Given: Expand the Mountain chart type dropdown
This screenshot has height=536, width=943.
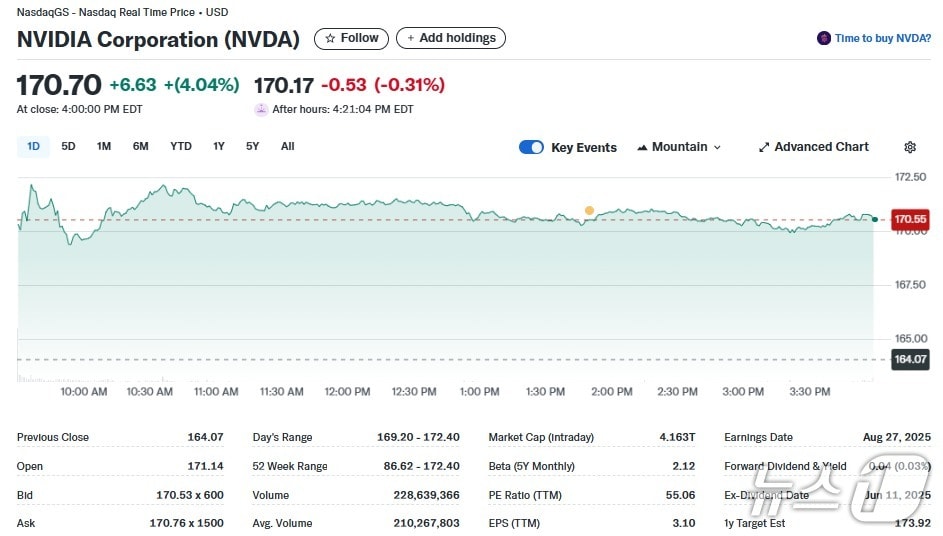Looking at the screenshot, I should (x=679, y=147).
